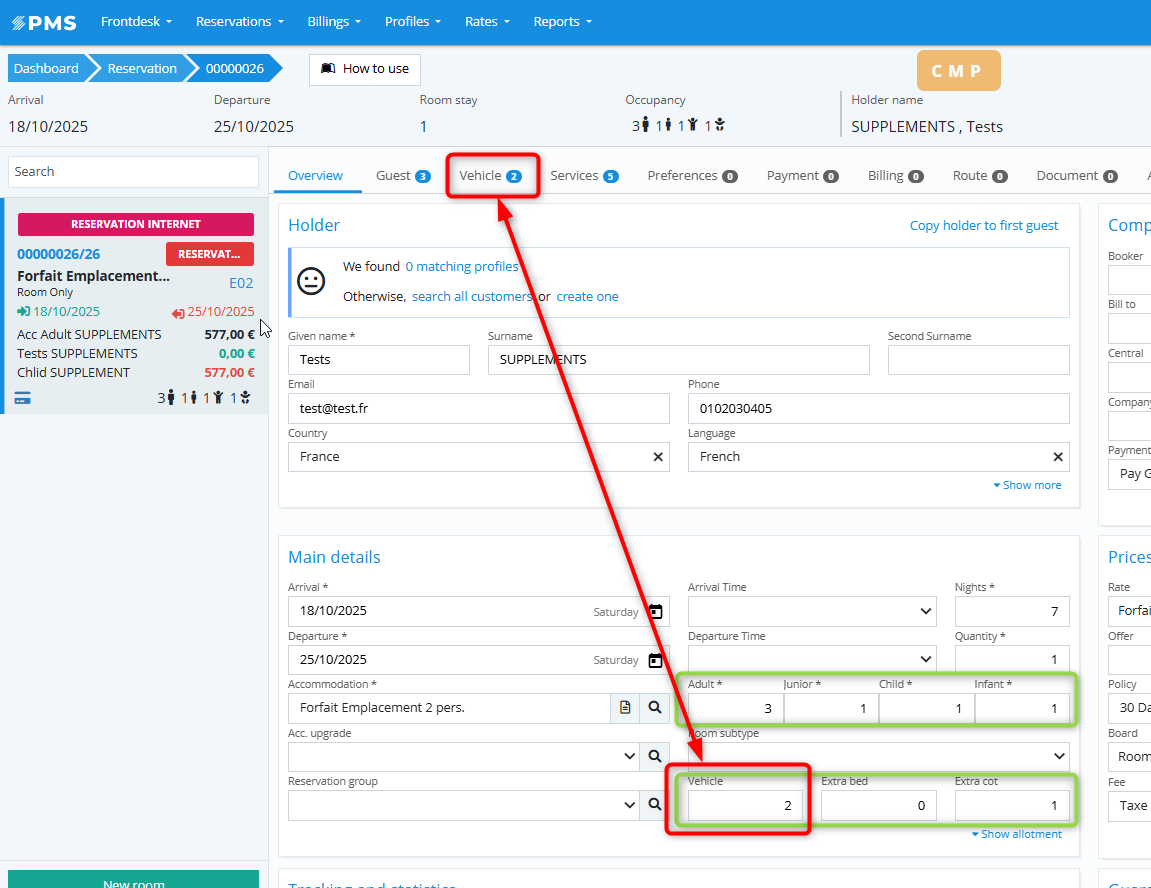Open the Room subtype dropdown

(878, 756)
